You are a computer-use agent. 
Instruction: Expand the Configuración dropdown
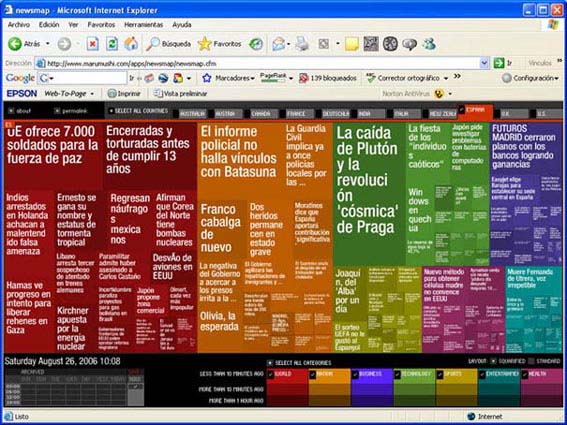(x=530, y=78)
